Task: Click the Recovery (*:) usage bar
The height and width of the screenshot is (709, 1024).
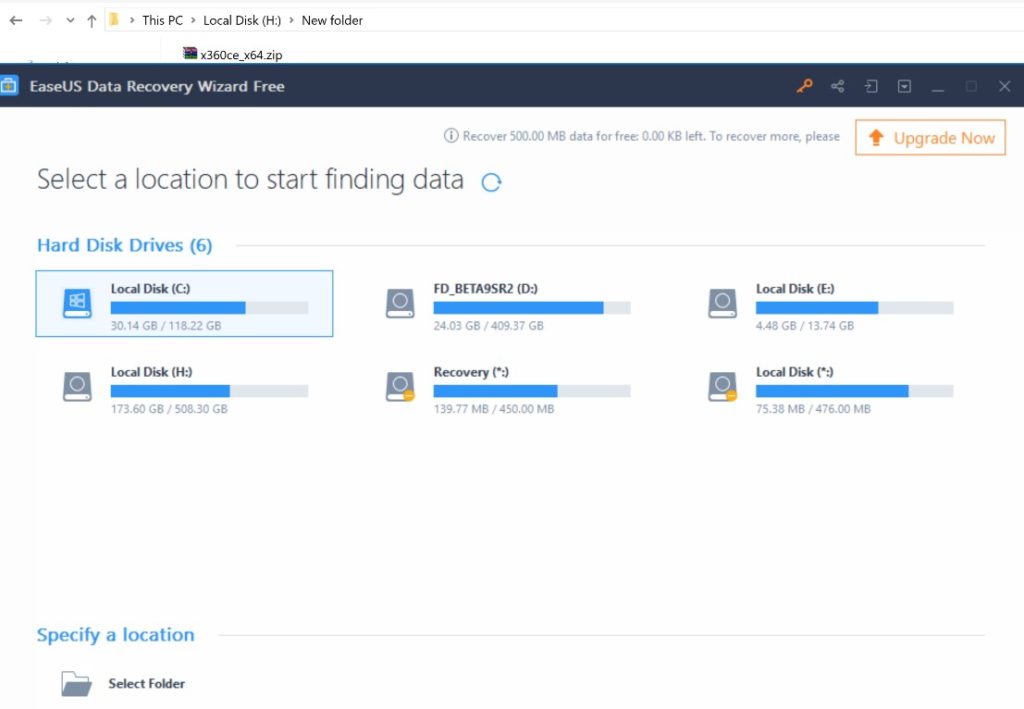Action: [532, 391]
